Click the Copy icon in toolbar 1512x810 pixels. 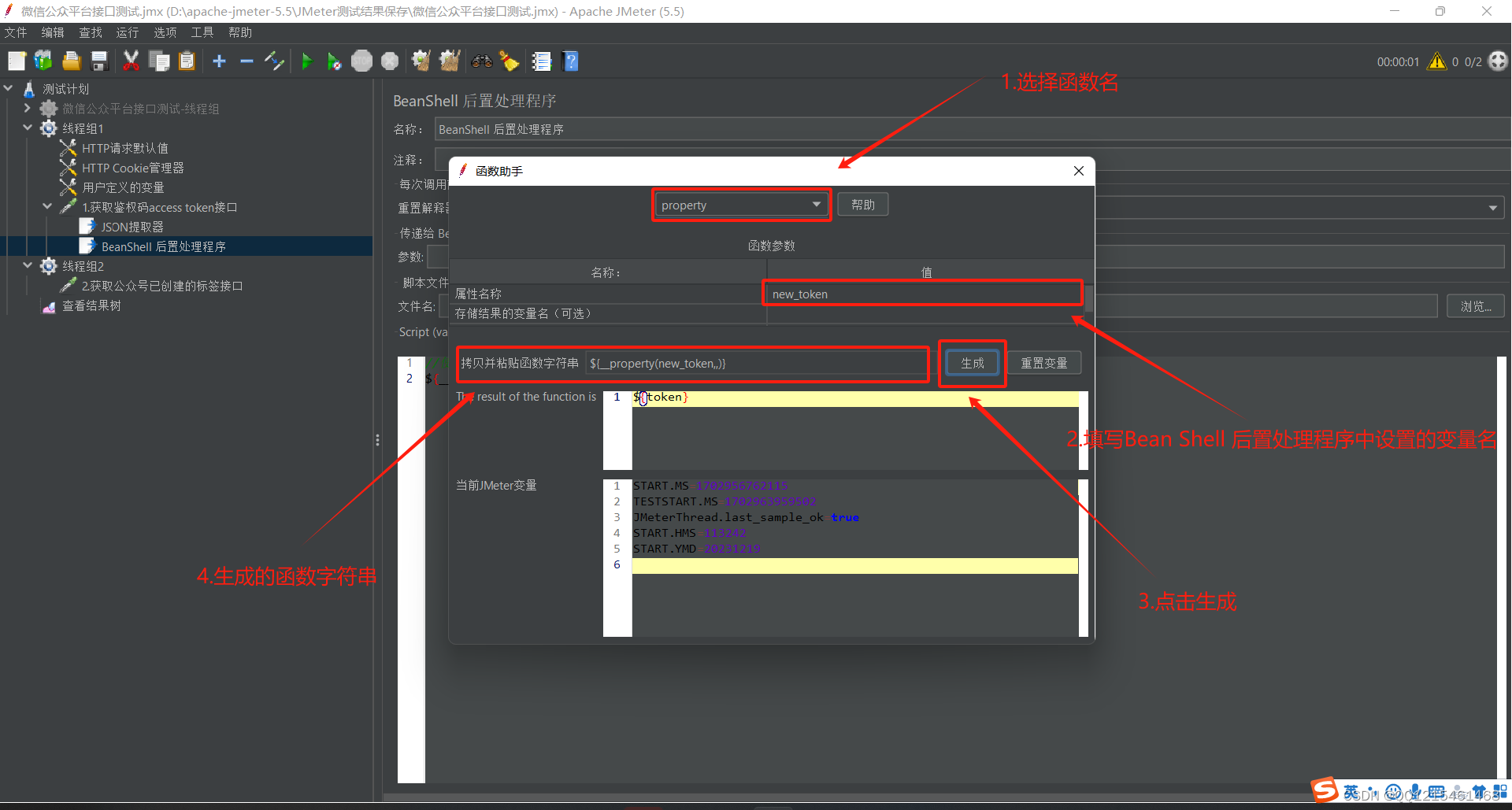[159, 61]
